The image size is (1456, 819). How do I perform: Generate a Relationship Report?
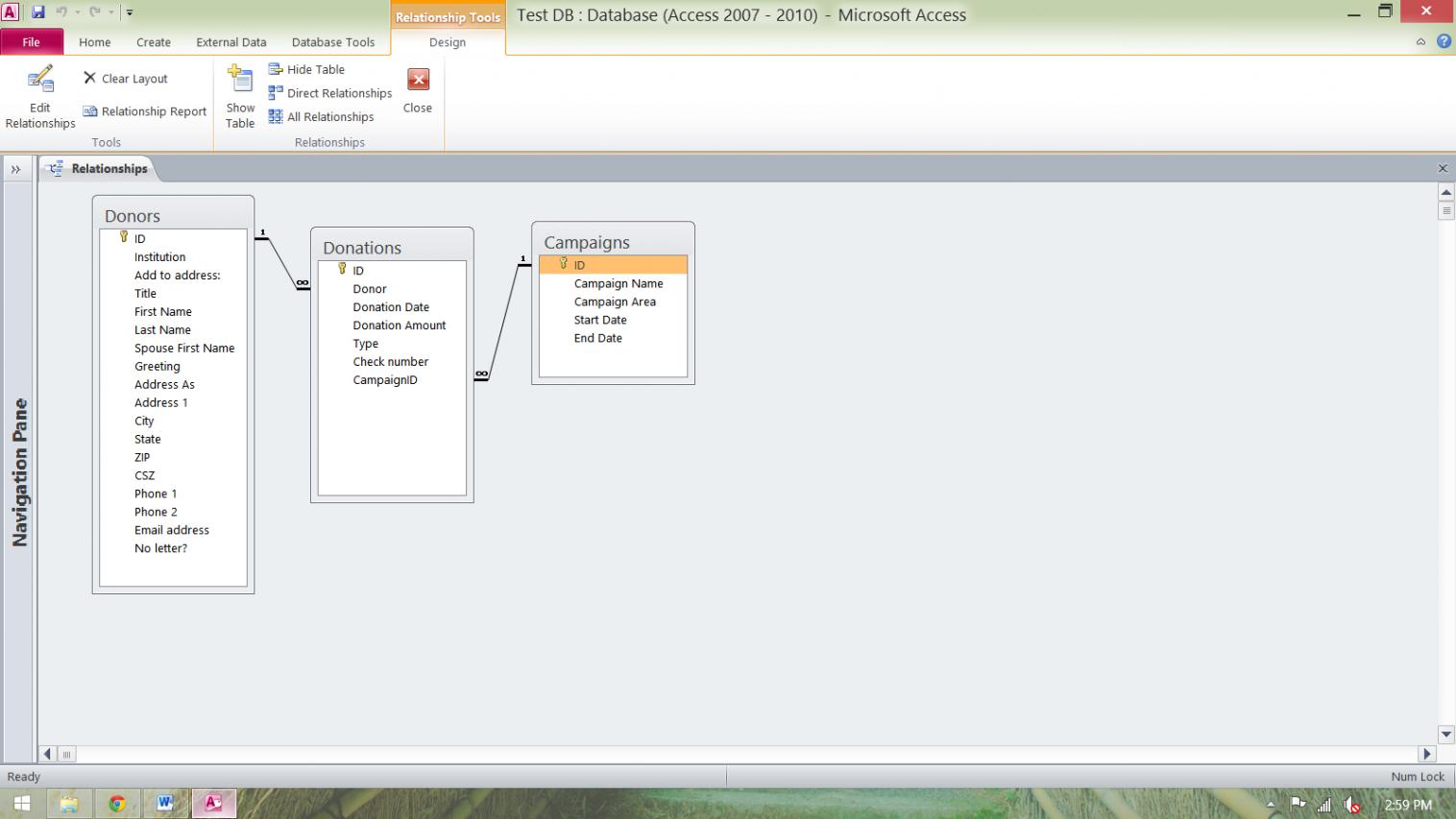point(144,111)
